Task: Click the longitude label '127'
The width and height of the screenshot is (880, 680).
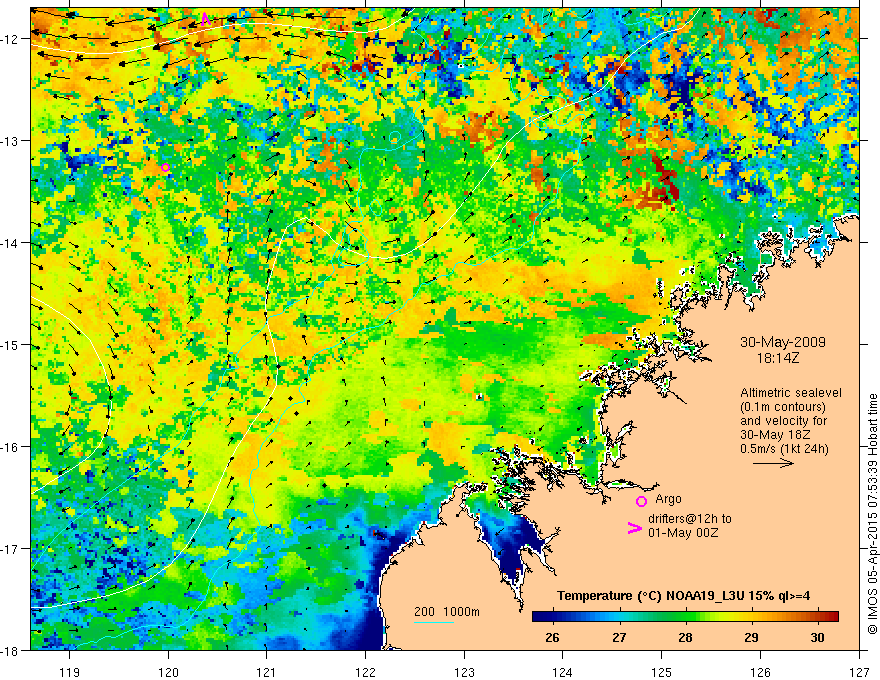Action: [859, 672]
